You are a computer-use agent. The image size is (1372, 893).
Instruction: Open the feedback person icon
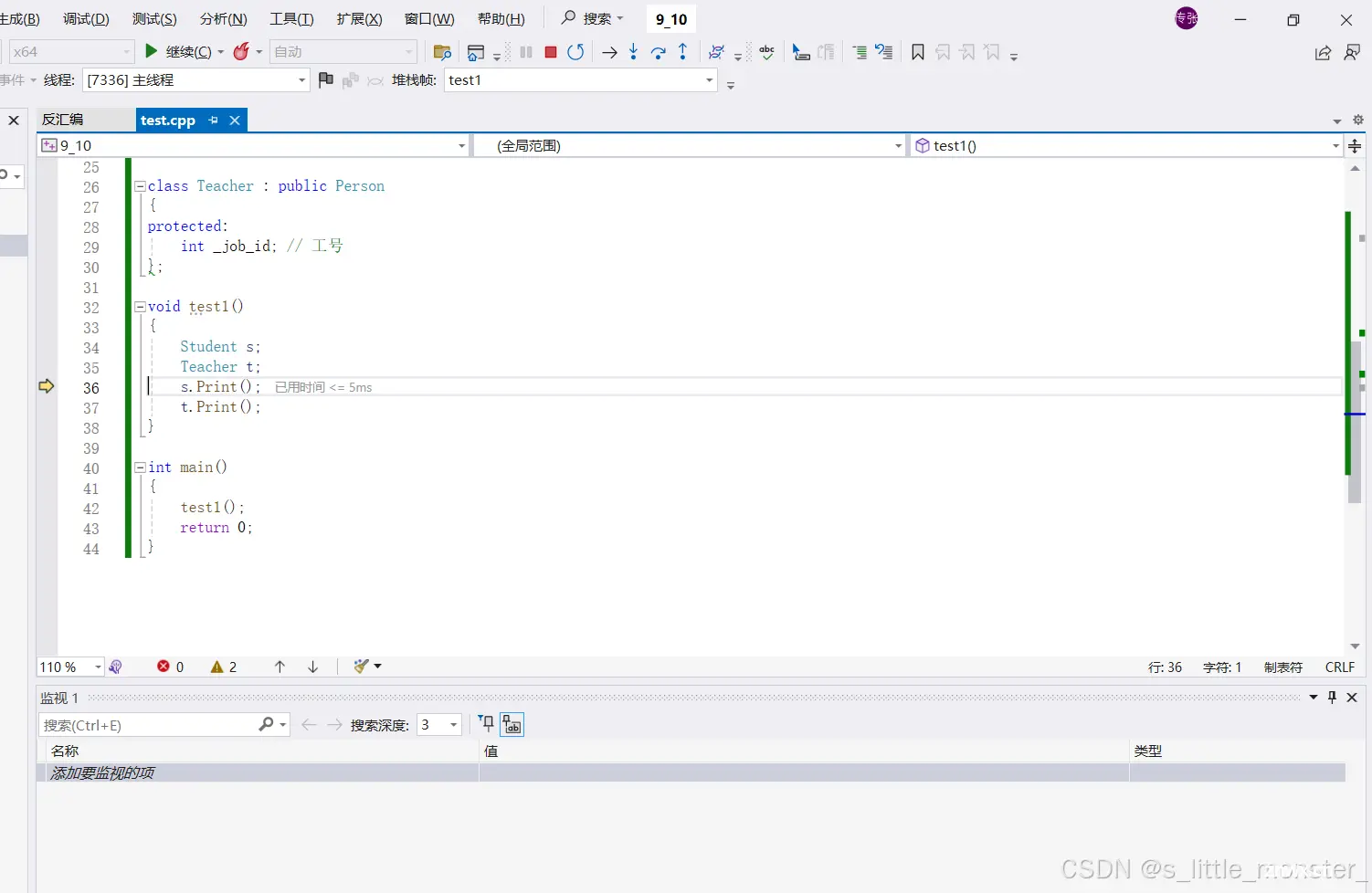click(x=1352, y=53)
